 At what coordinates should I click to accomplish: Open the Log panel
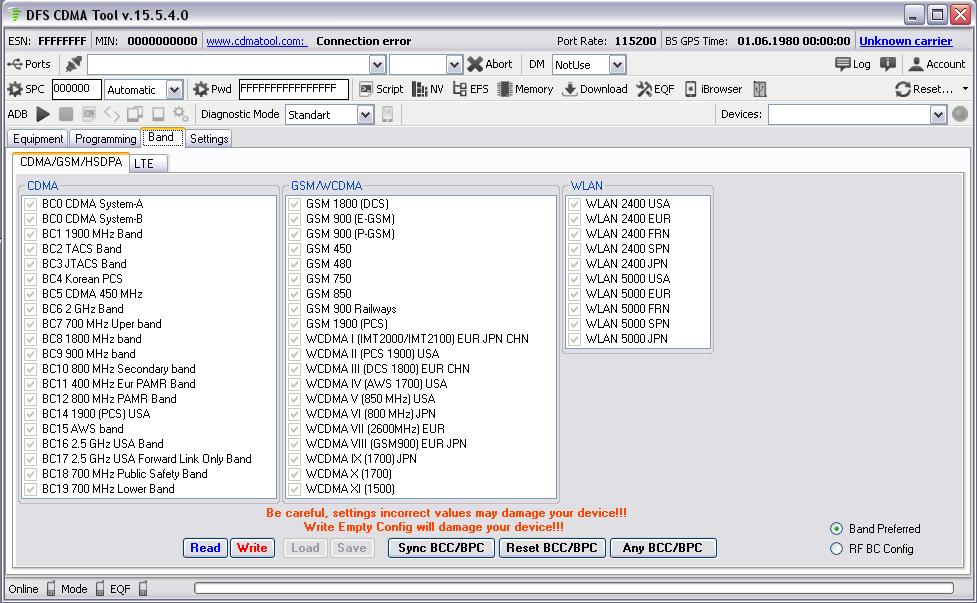coord(852,64)
